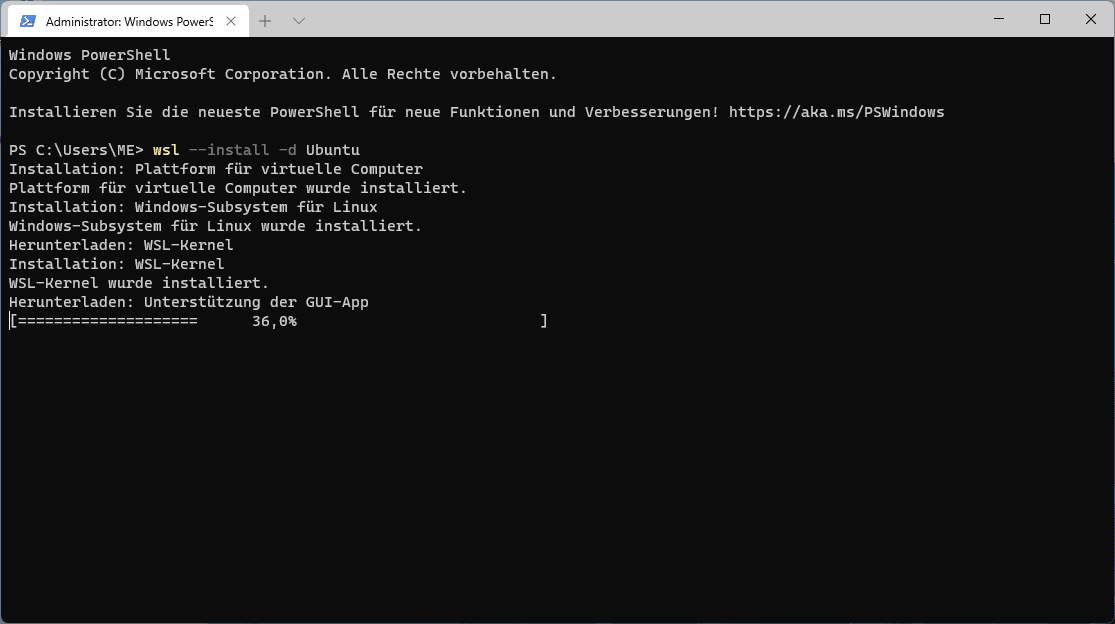Click the --install parameter text
The width and height of the screenshot is (1115, 624).
(x=229, y=150)
